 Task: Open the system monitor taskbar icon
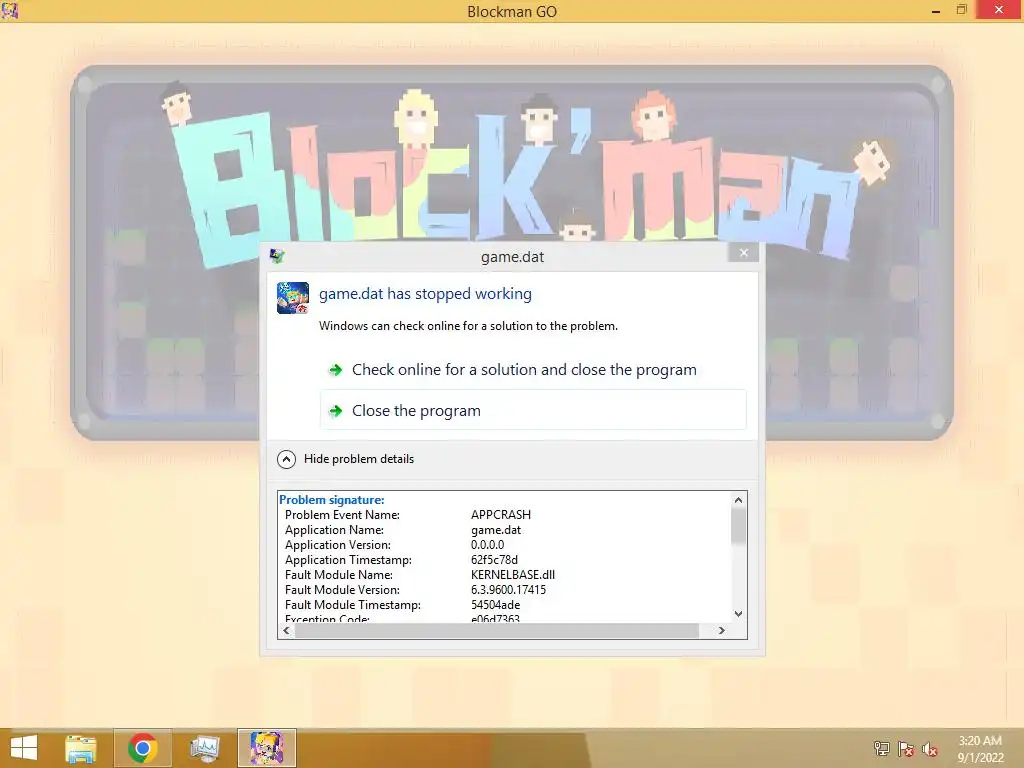[205, 748]
